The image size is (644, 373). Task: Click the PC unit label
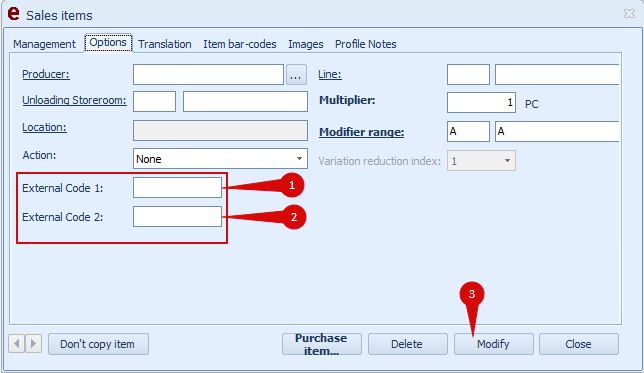click(x=531, y=104)
